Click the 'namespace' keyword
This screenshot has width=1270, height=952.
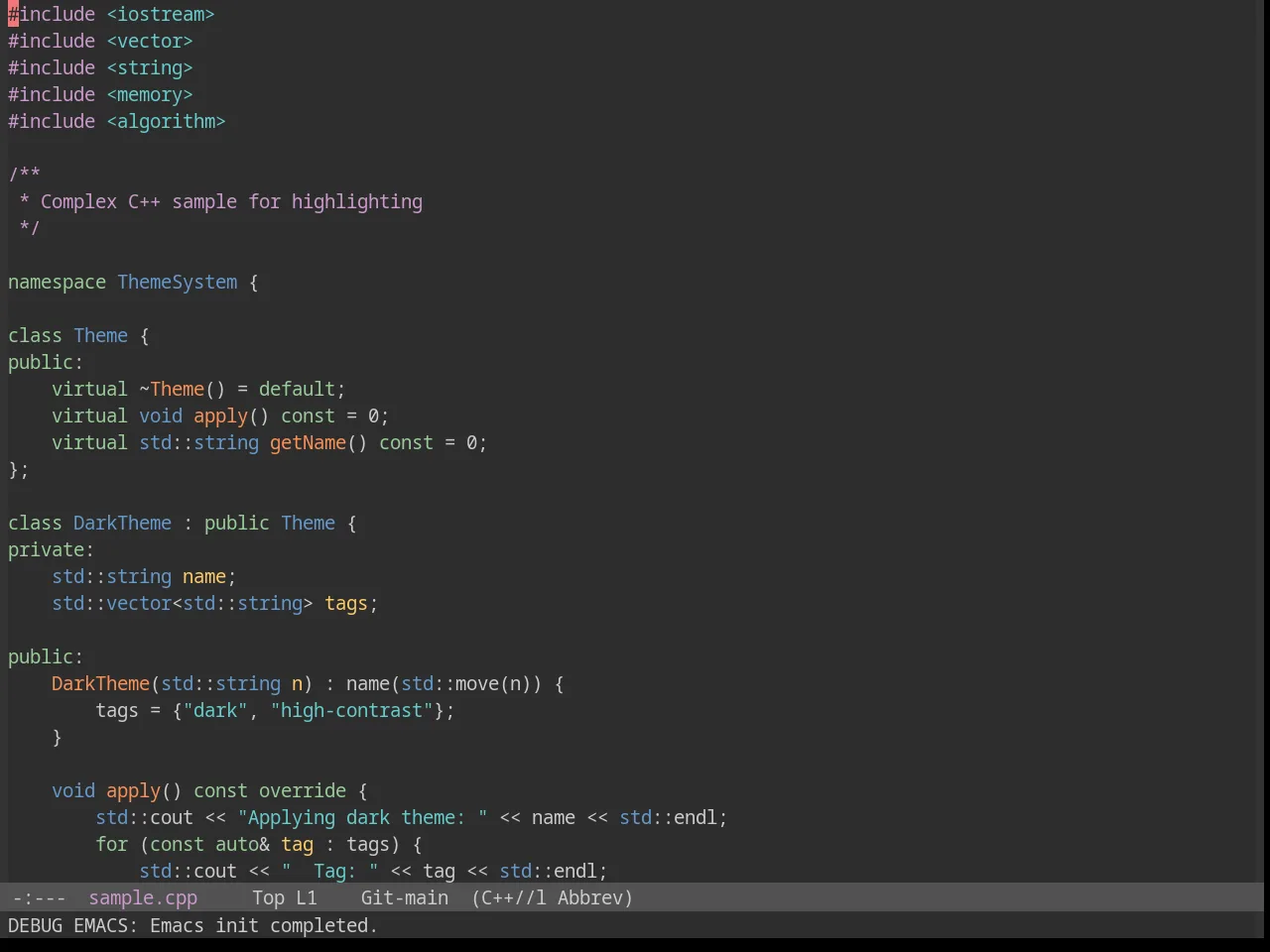click(57, 283)
